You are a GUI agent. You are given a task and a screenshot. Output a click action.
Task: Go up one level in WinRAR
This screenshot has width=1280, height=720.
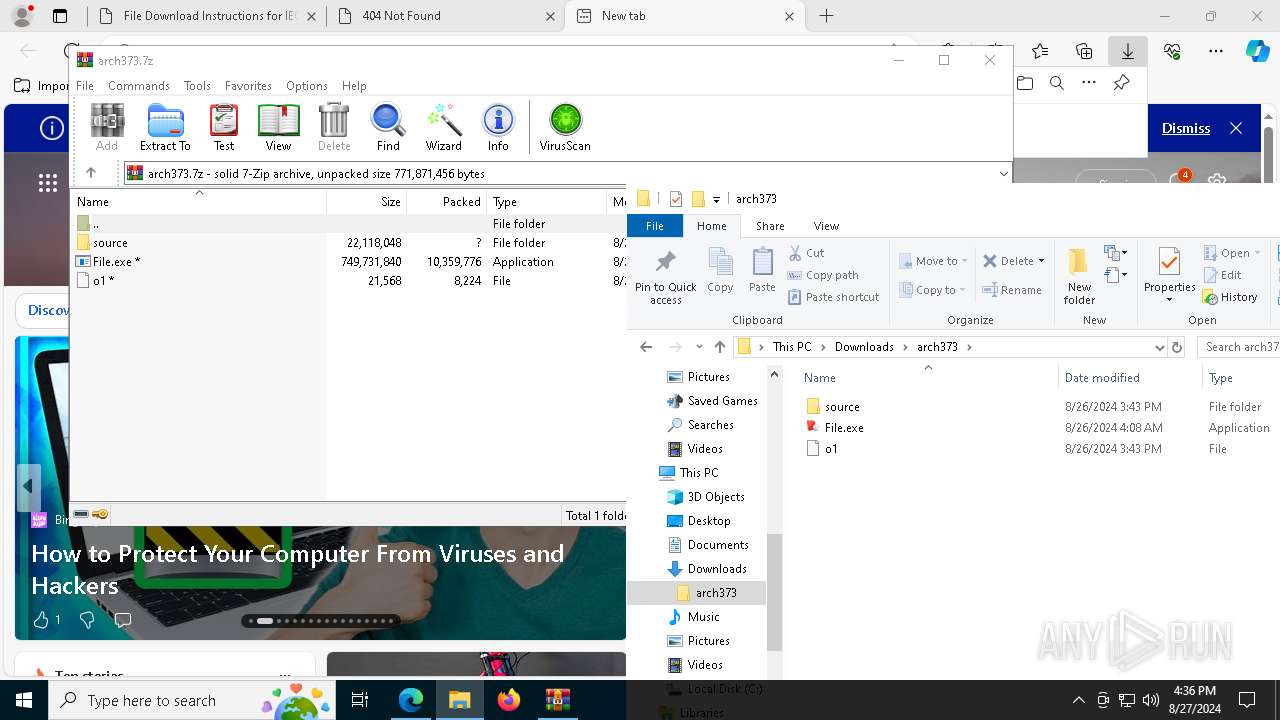click(x=91, y=173)
